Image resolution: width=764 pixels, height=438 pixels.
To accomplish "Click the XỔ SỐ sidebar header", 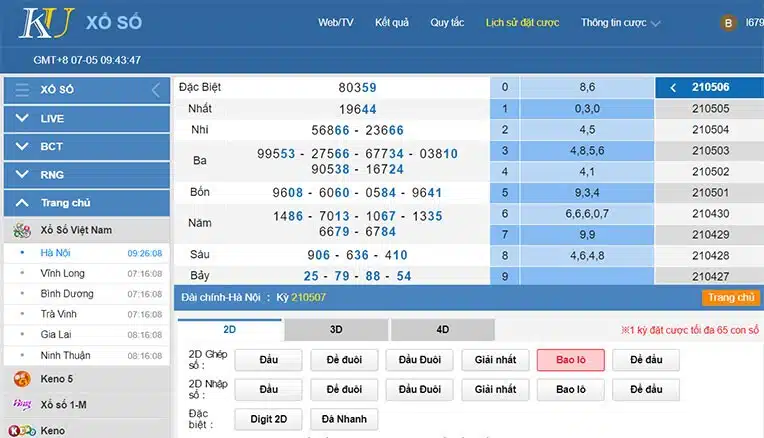I will point(87,90).
